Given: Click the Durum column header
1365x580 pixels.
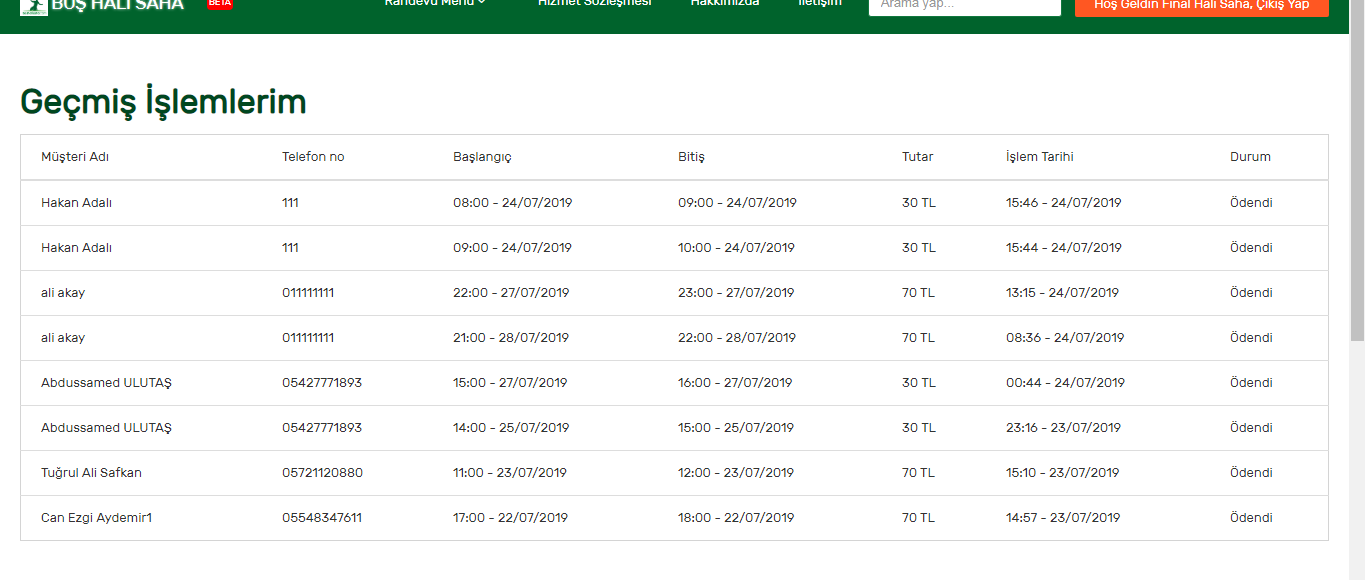Looking at the screenshot, I should tap(1250, 157).
